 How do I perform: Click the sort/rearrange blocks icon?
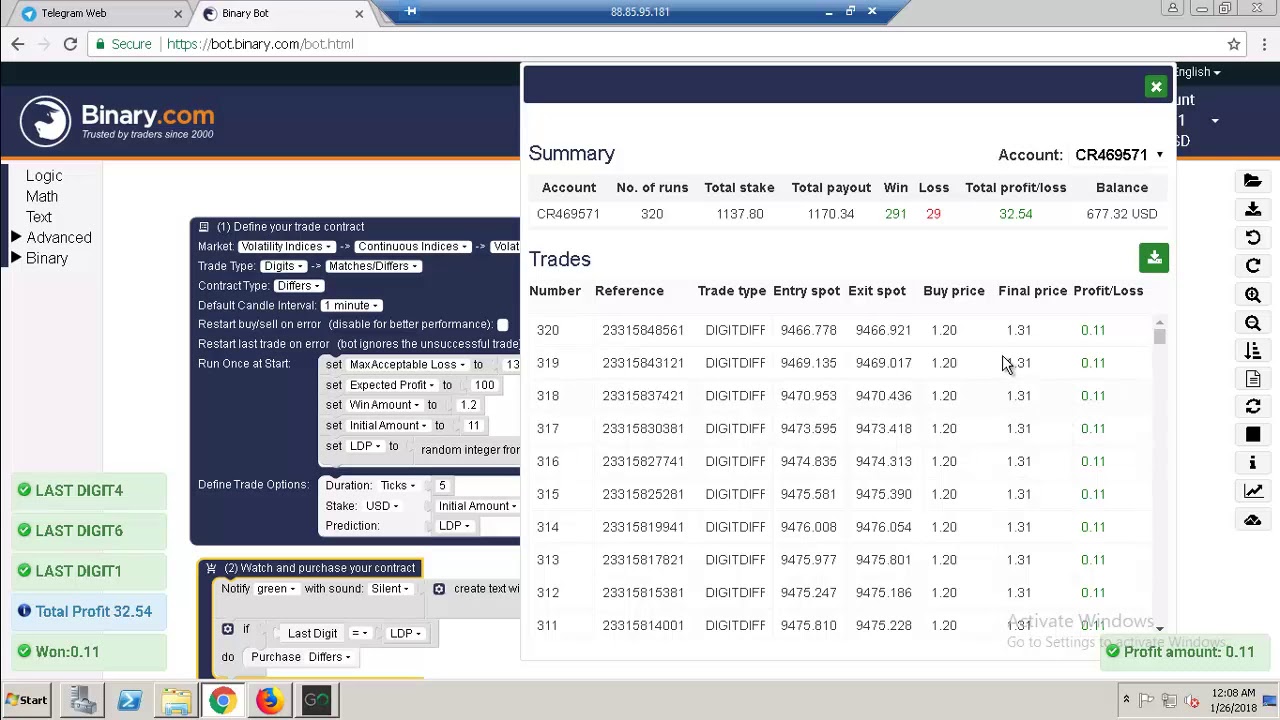[x=1252, y=351]
